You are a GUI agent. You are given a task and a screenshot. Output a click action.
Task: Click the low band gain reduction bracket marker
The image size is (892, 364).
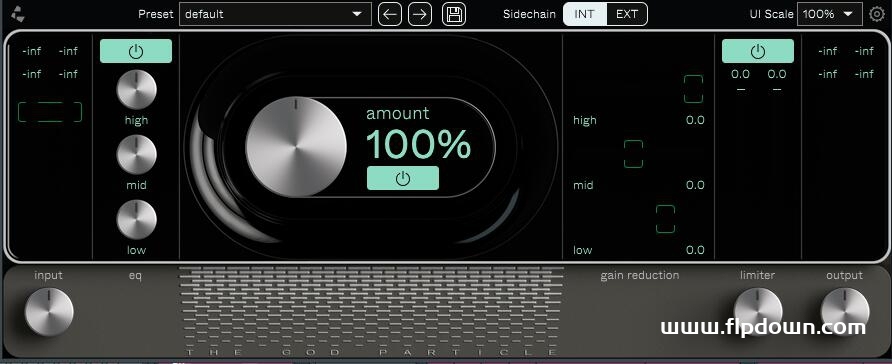coord(665,219)
